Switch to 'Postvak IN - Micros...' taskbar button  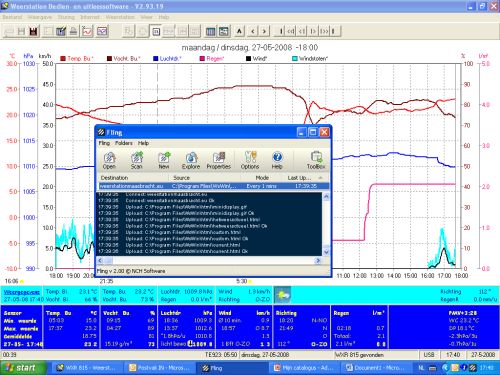point(159,368)
